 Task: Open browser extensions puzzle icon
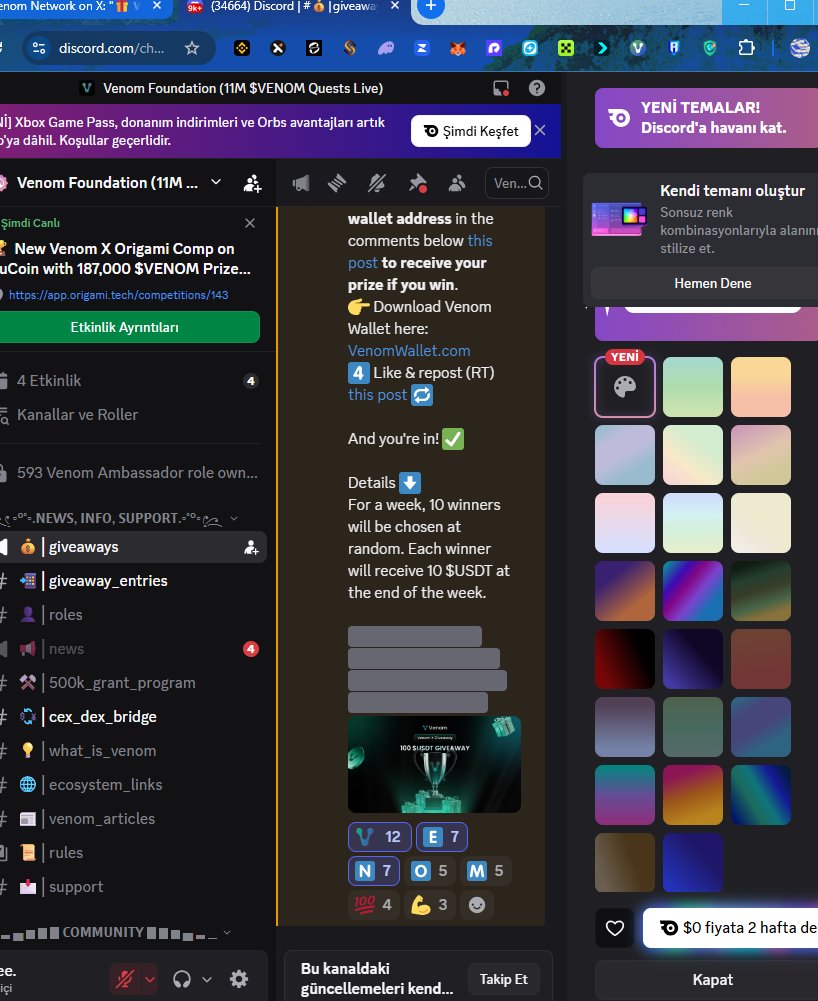[x=746, y=48]
